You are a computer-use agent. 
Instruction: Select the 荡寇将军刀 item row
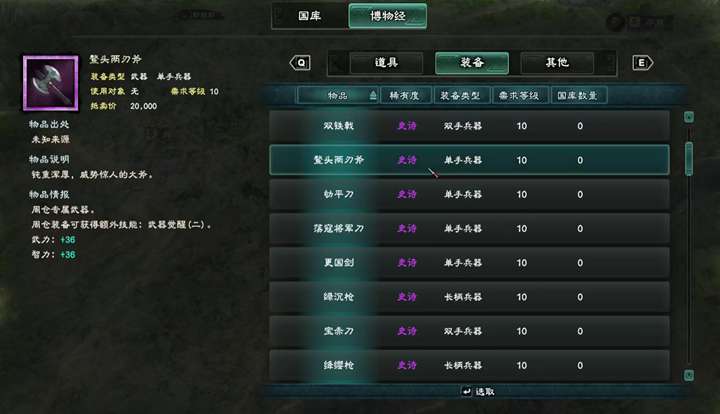[469, 229]
